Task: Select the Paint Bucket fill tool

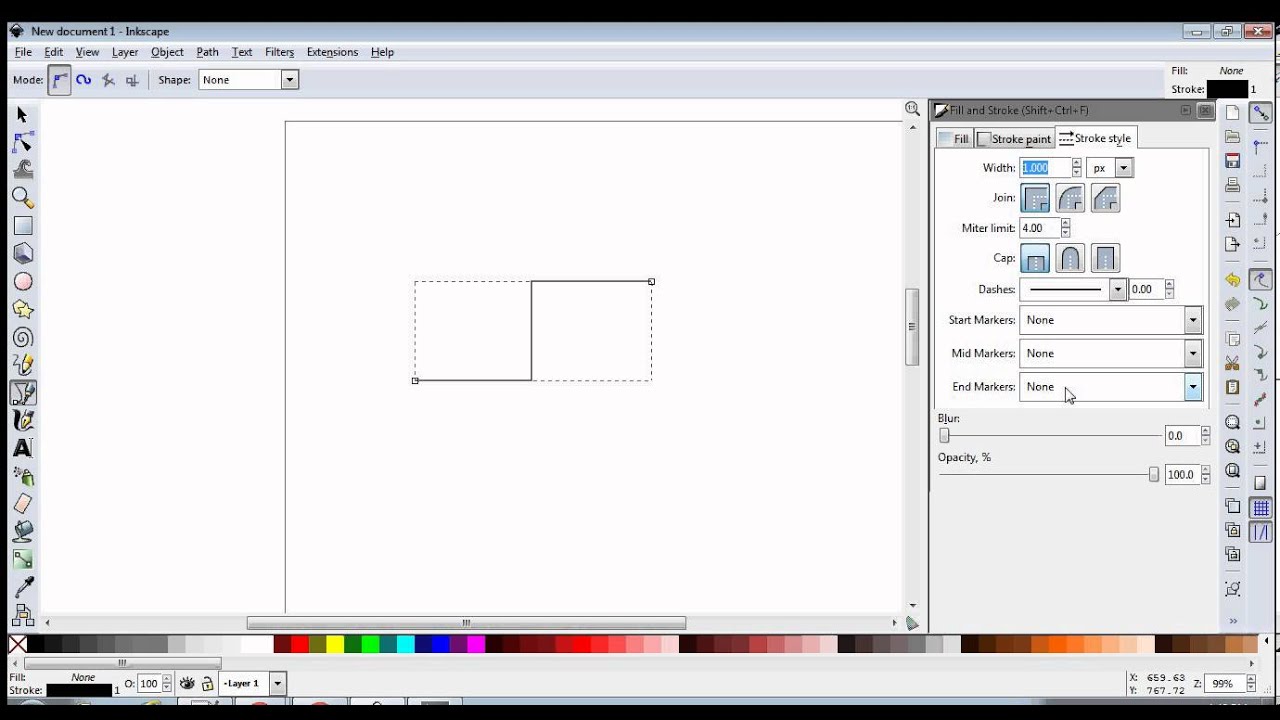Action: click(x=23, y=531)
